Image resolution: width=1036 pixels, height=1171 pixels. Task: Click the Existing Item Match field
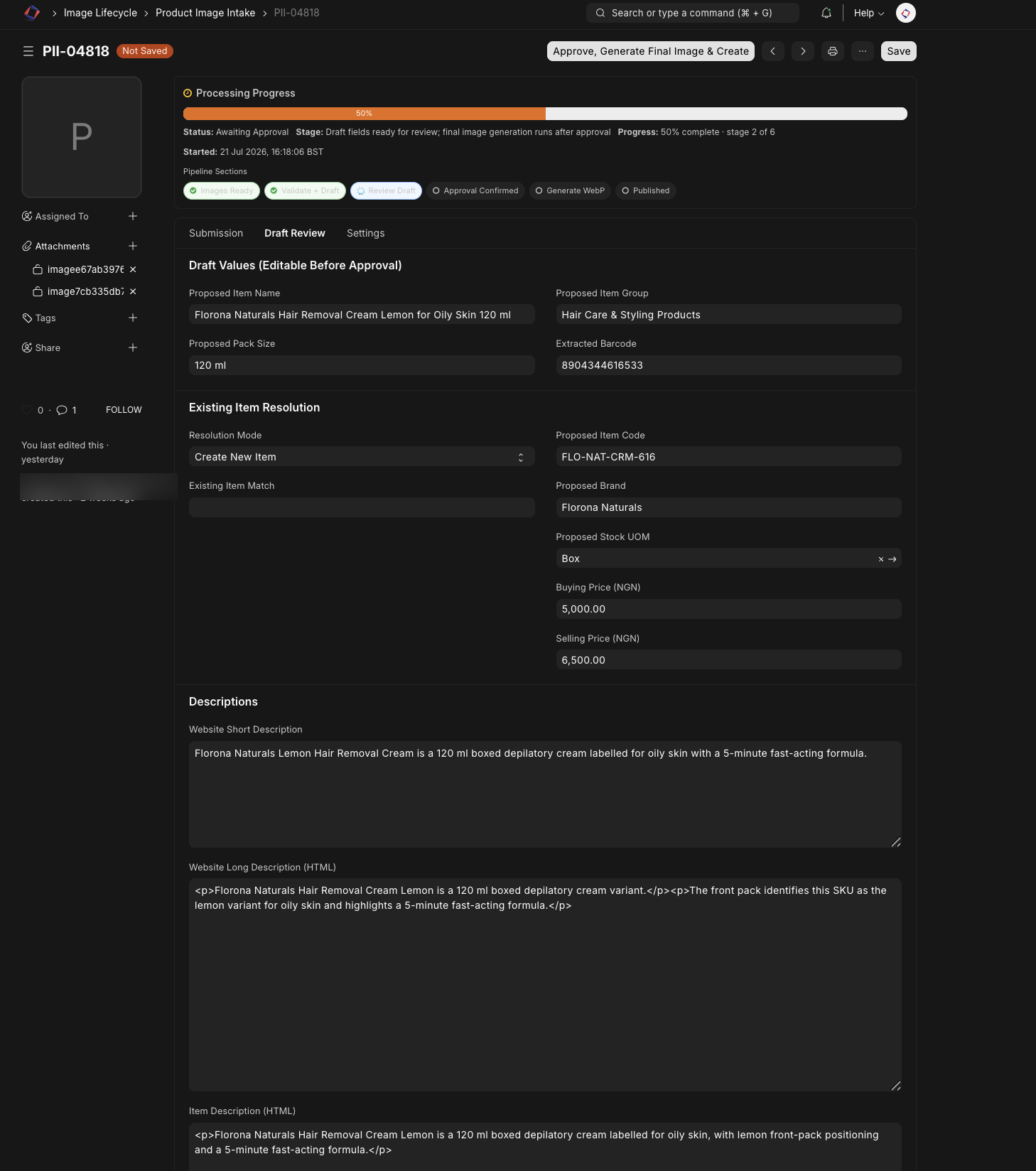(362, 507)
